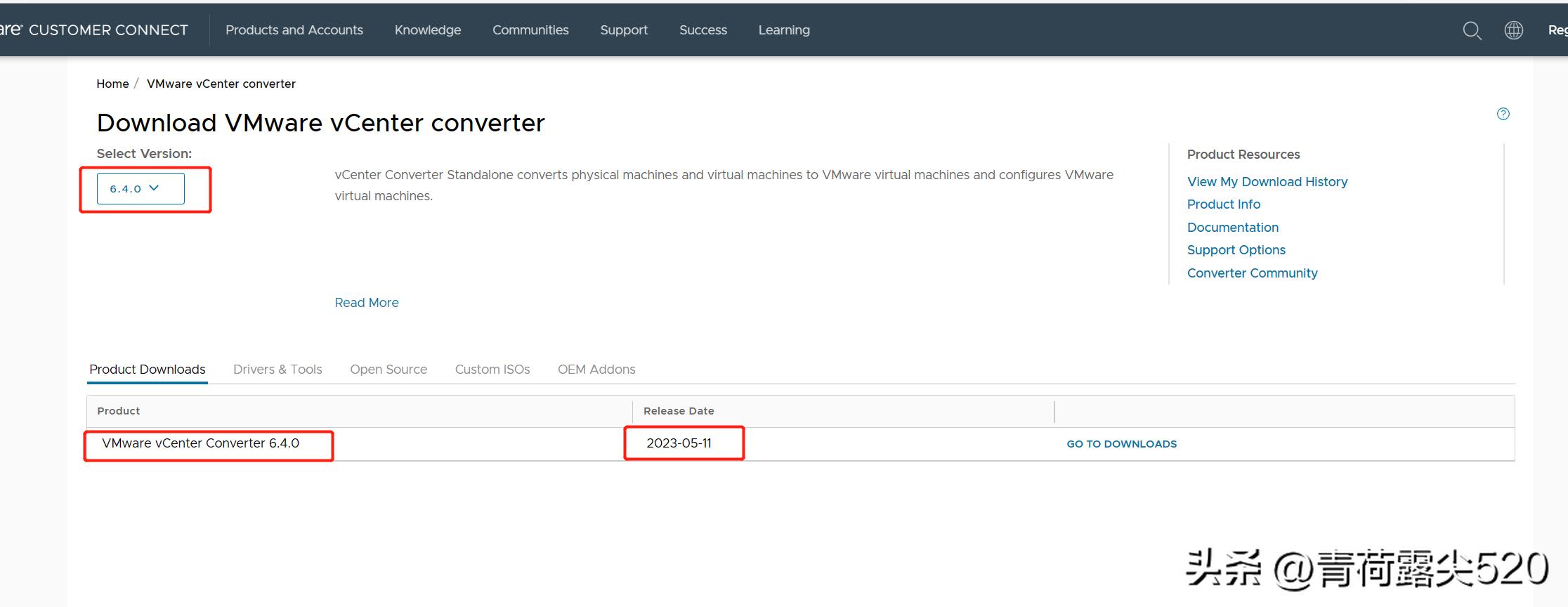The image size is (1568, 607).
Task: Open the Product Info link
Action: (x=1224, y=204)
